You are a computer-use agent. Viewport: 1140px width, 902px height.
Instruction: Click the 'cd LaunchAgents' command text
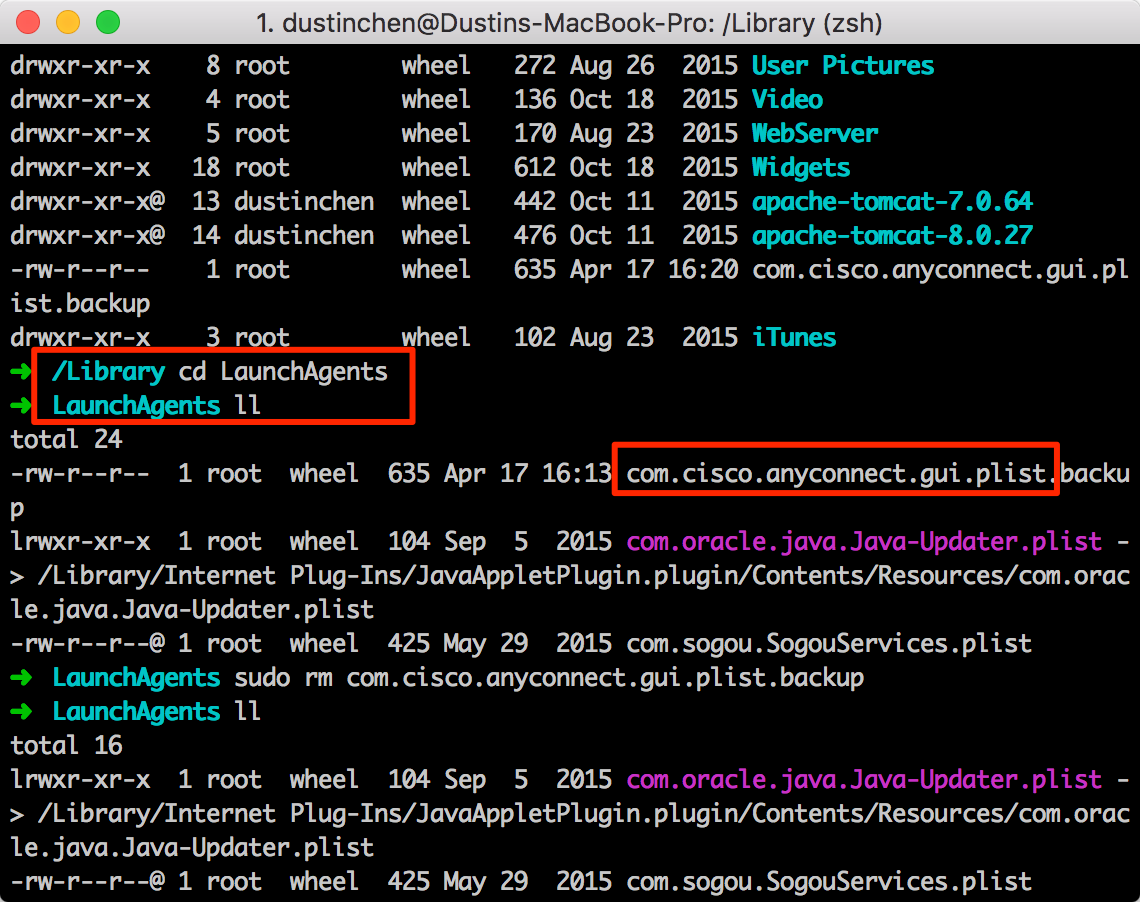point(283,371)
